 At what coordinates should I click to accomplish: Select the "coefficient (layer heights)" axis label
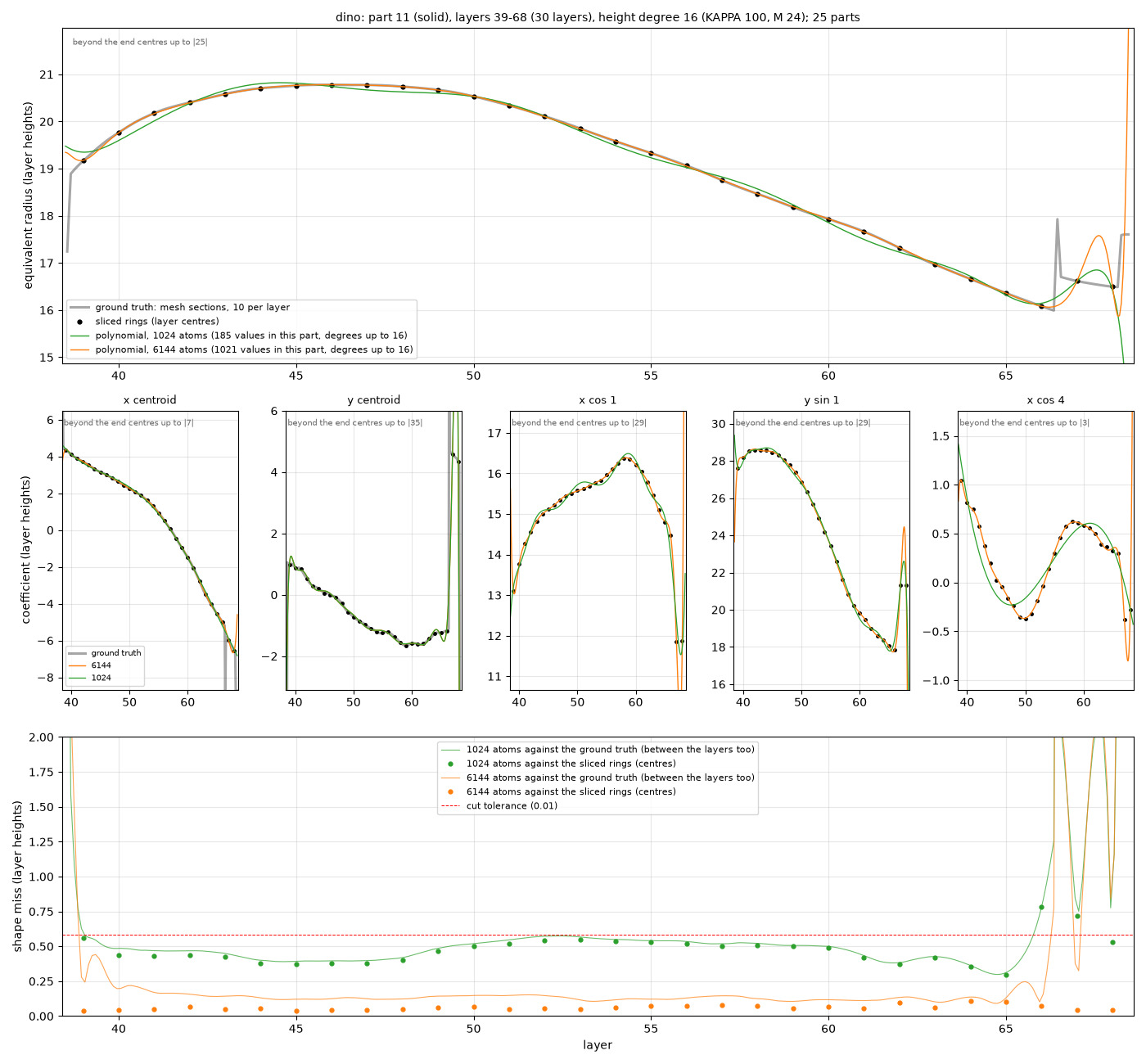click(x=26, y=550)
